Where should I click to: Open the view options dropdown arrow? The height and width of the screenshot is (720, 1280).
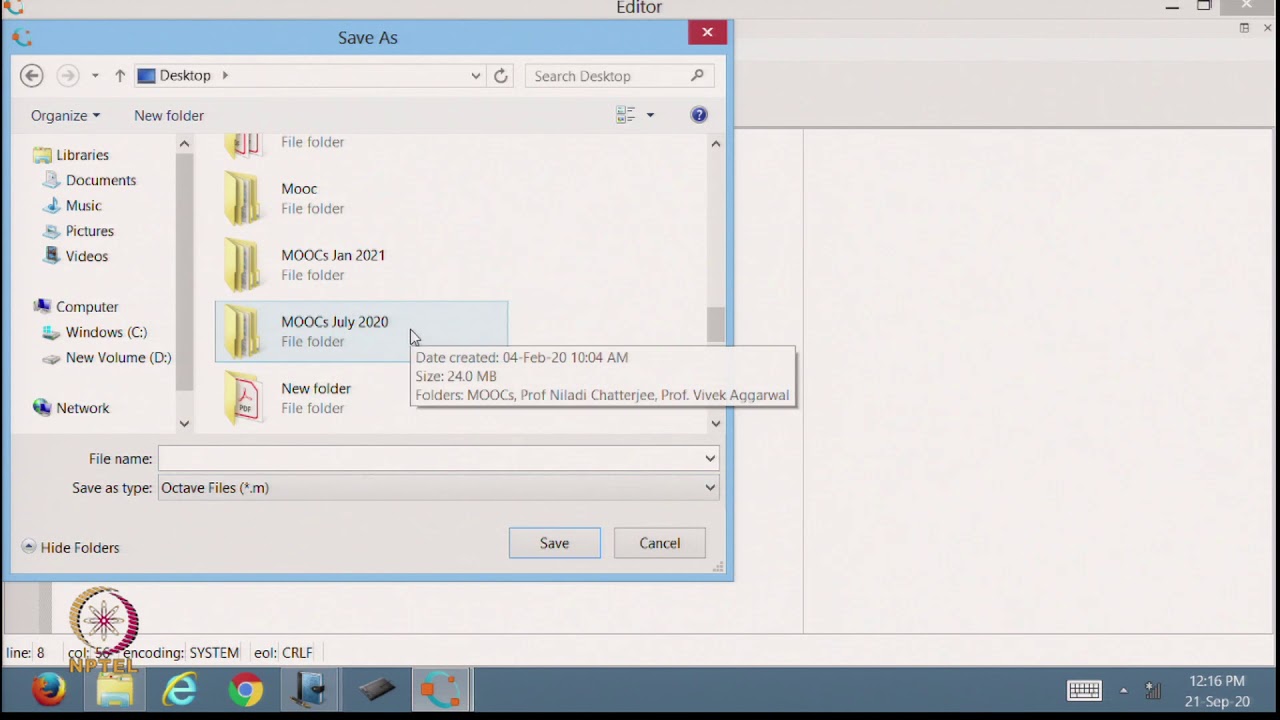[x=650, y=115]
